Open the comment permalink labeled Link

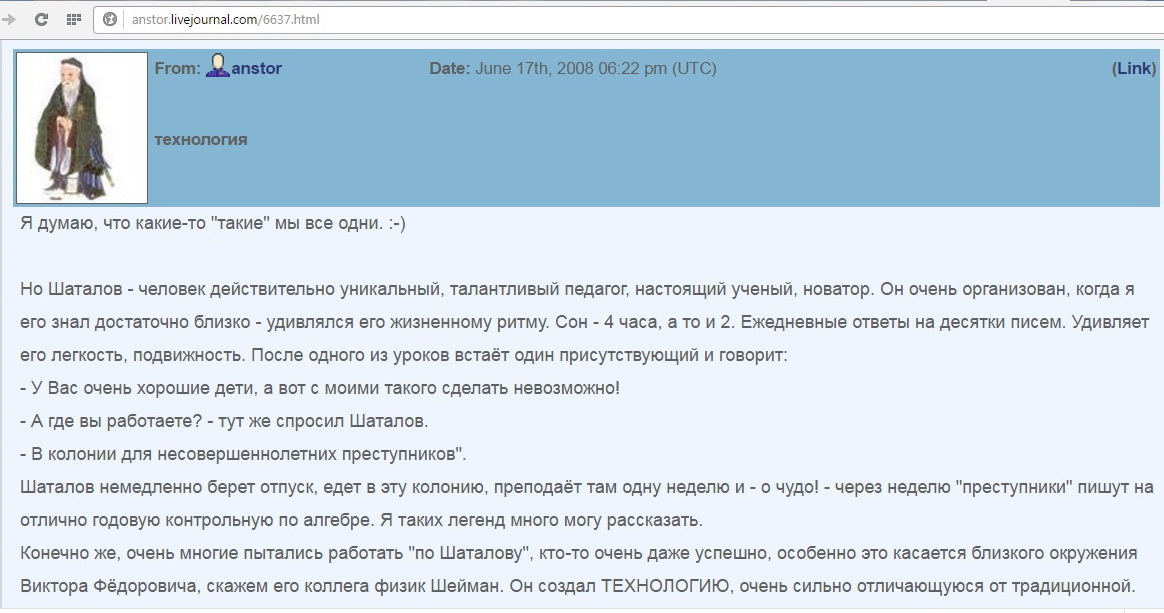[x=1134, y=68]
